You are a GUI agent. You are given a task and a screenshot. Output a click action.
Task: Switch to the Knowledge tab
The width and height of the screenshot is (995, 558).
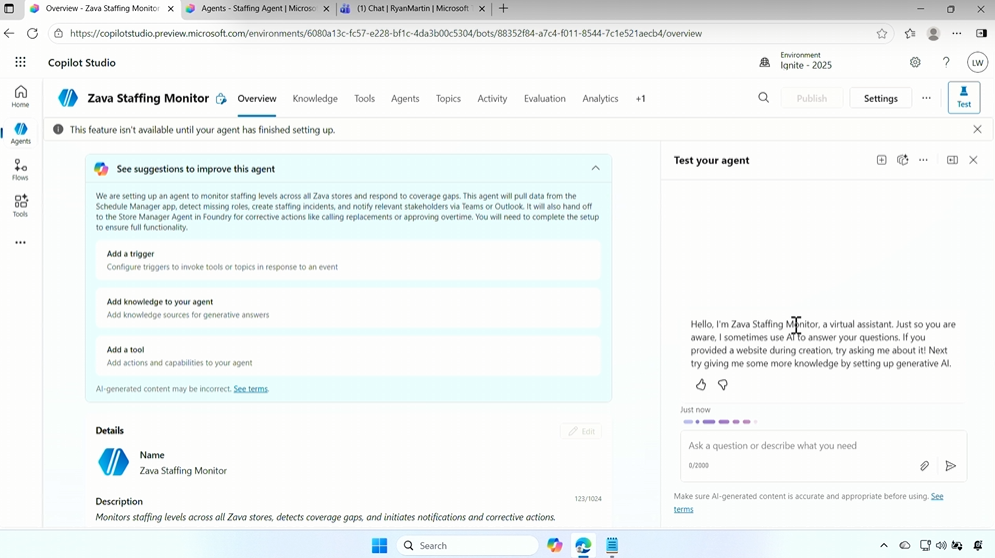pyautogui.click(x=315, y=98)
